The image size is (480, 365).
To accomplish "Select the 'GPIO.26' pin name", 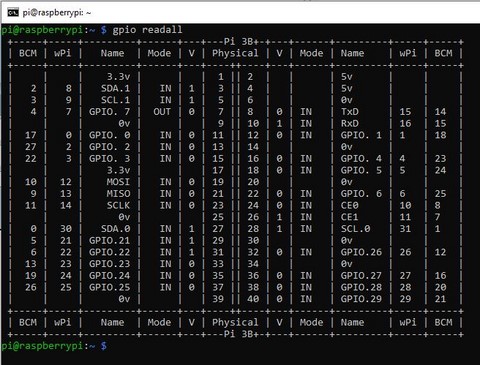I will tap(361, 252).
